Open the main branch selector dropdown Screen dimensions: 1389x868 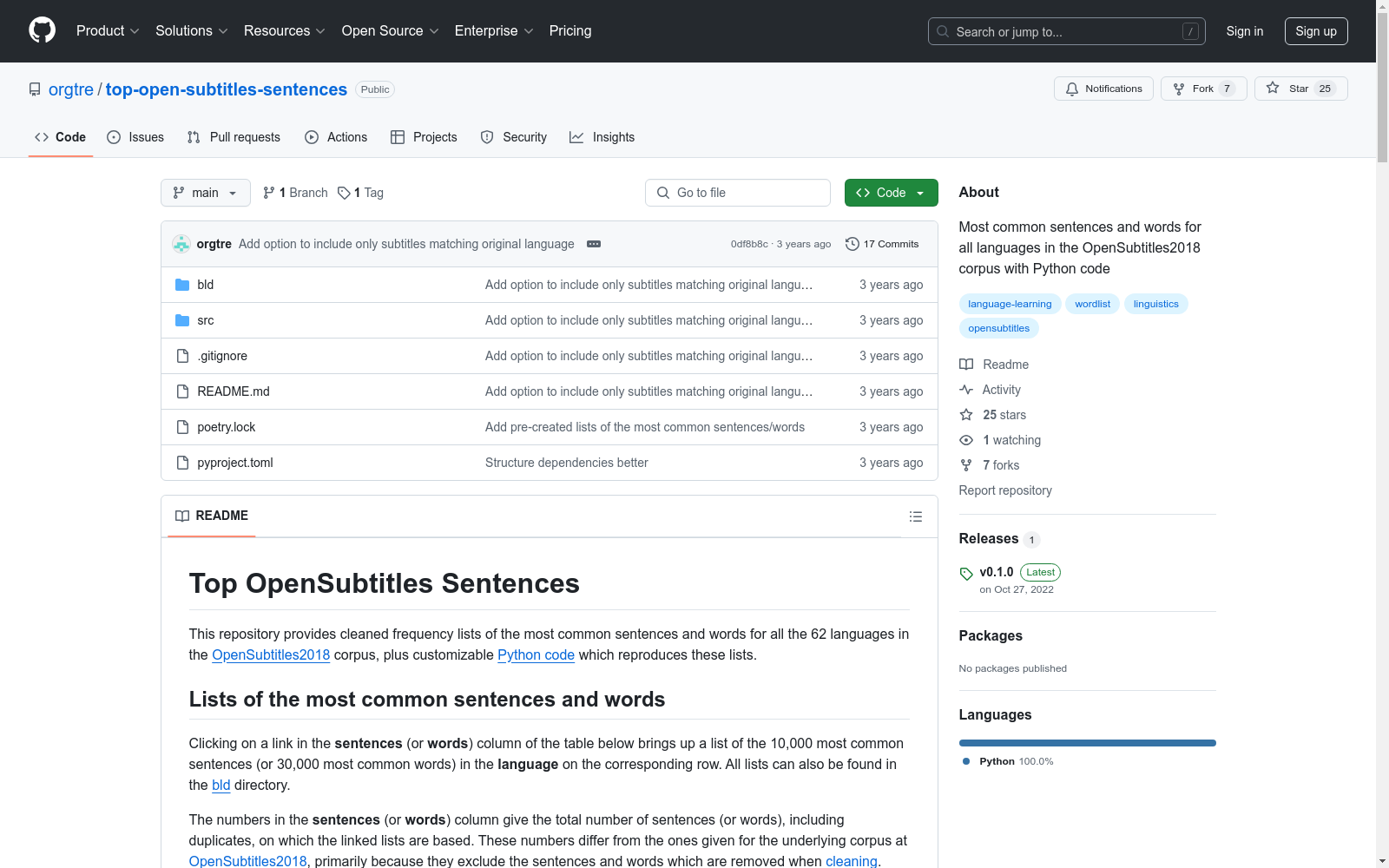click(206, 193)
